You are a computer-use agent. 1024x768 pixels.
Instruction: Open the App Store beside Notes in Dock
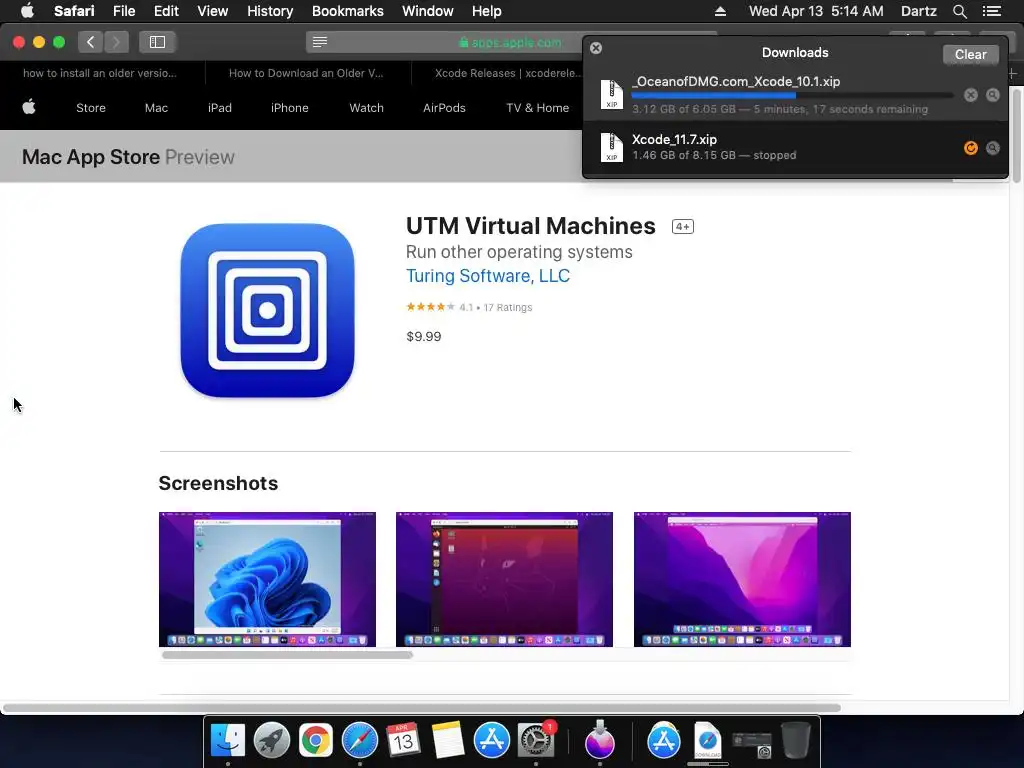(492, 741)
